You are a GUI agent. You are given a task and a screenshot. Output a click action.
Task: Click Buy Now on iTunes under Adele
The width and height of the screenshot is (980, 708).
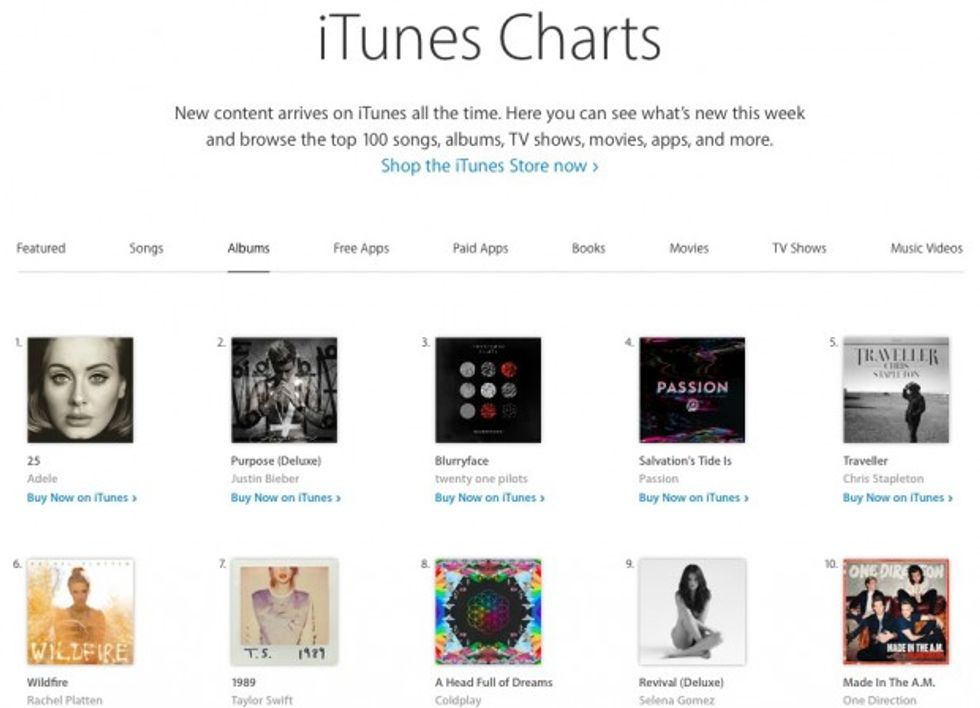pos(82,497)
